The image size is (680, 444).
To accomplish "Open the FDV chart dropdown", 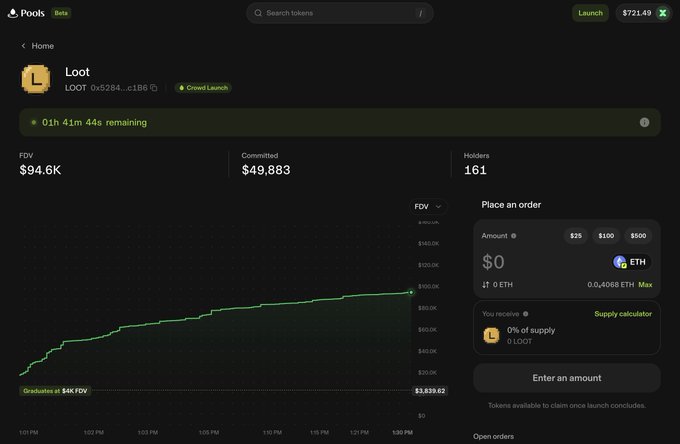I will [428, 206].
